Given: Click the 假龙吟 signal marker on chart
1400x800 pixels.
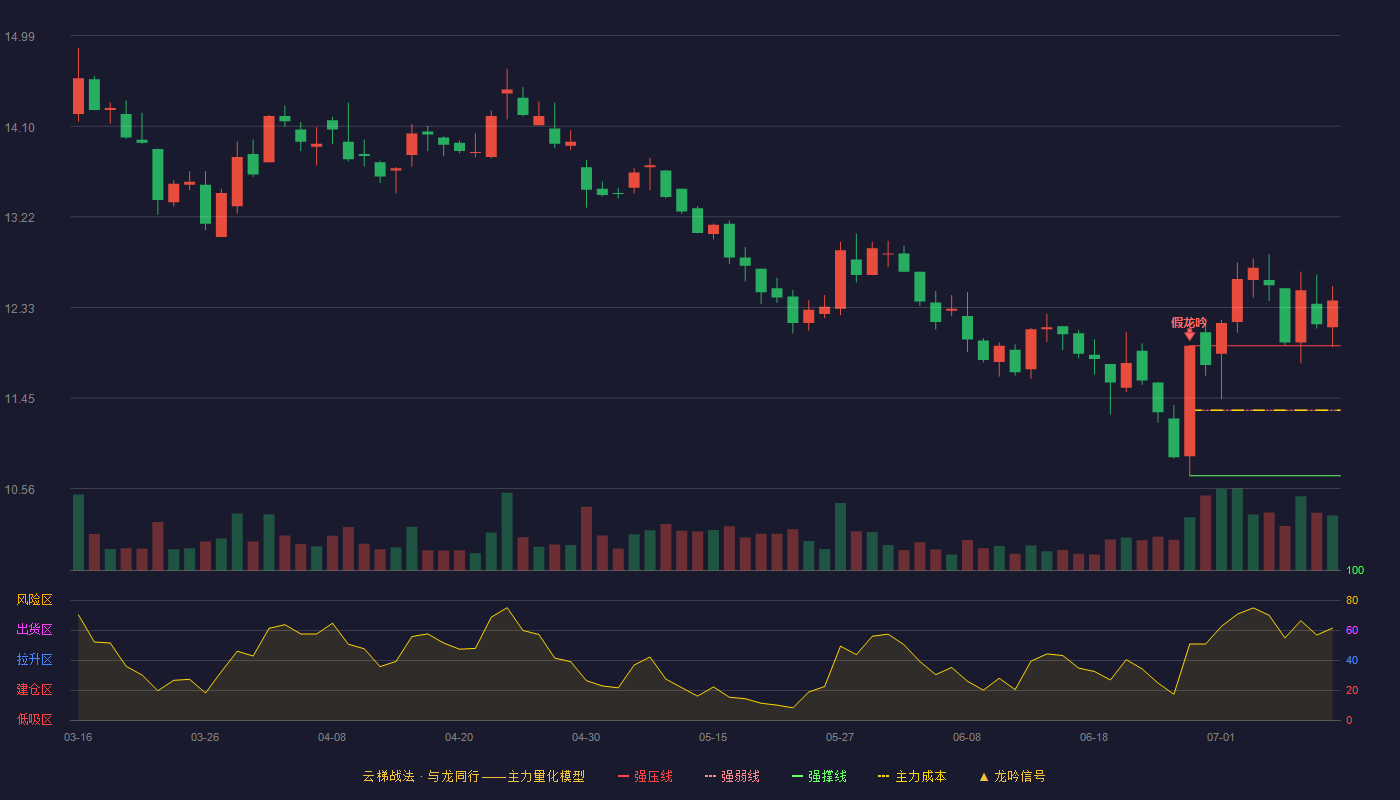Looking at the screenshot, I should pyautogui.click(x=1189, y=322).
